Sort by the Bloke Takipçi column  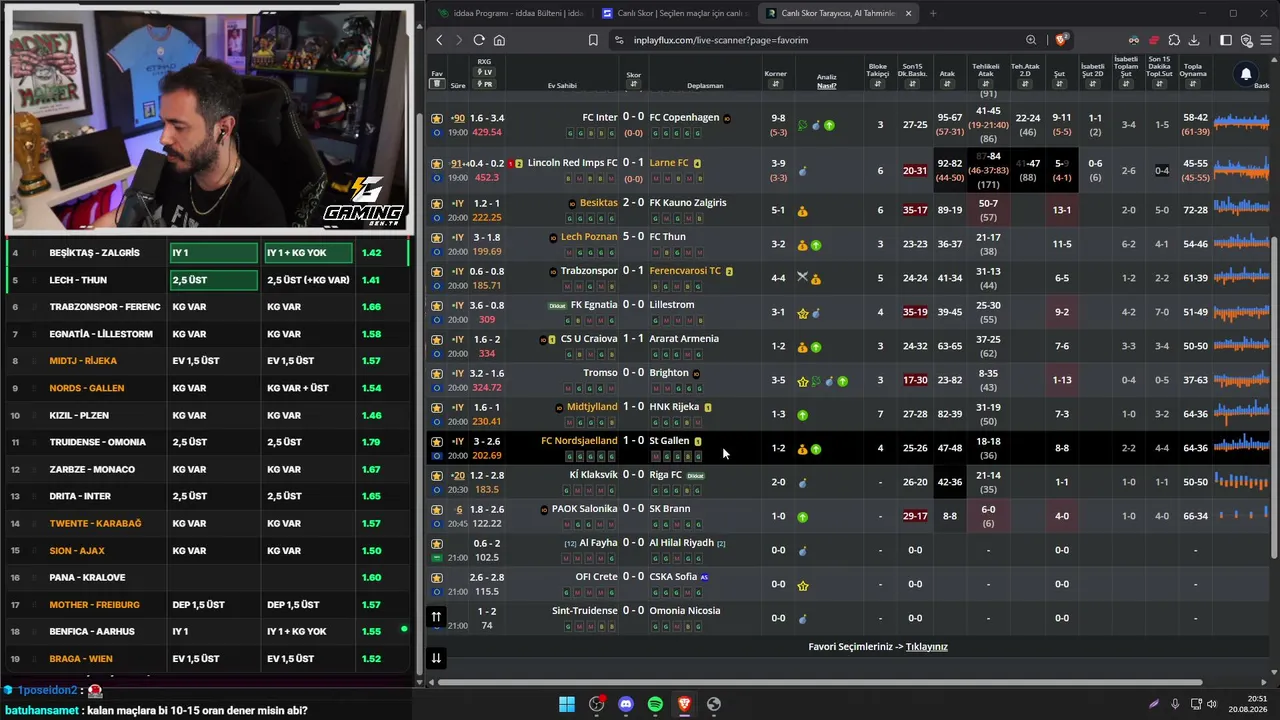(877, 85)
